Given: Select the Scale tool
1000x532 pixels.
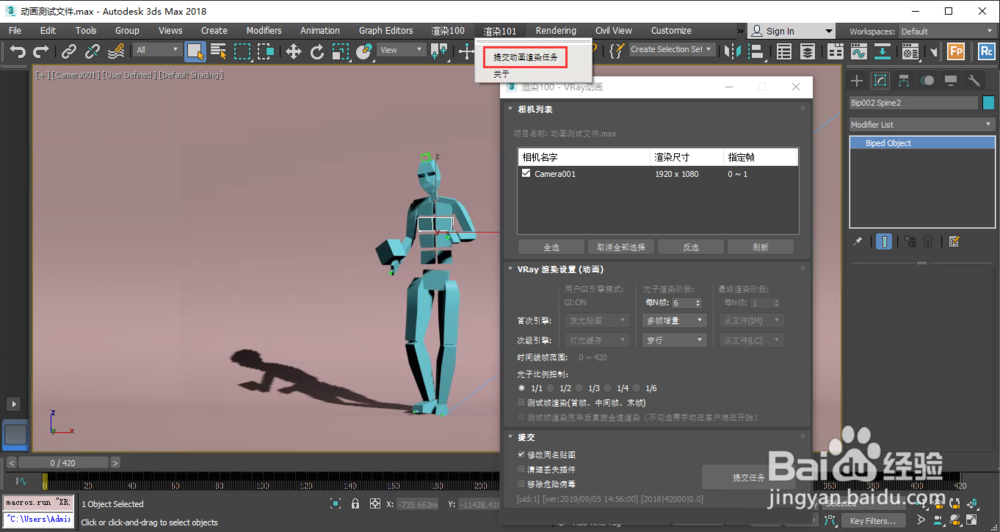Looking at the screenshot, I should [341, 52].
